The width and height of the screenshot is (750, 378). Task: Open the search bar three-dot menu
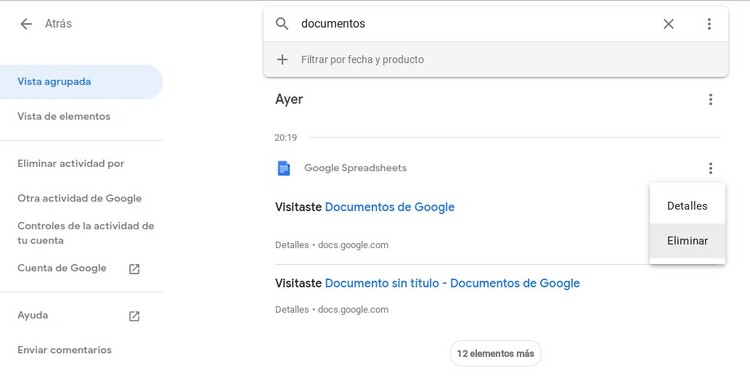click(x=709, y=23)
